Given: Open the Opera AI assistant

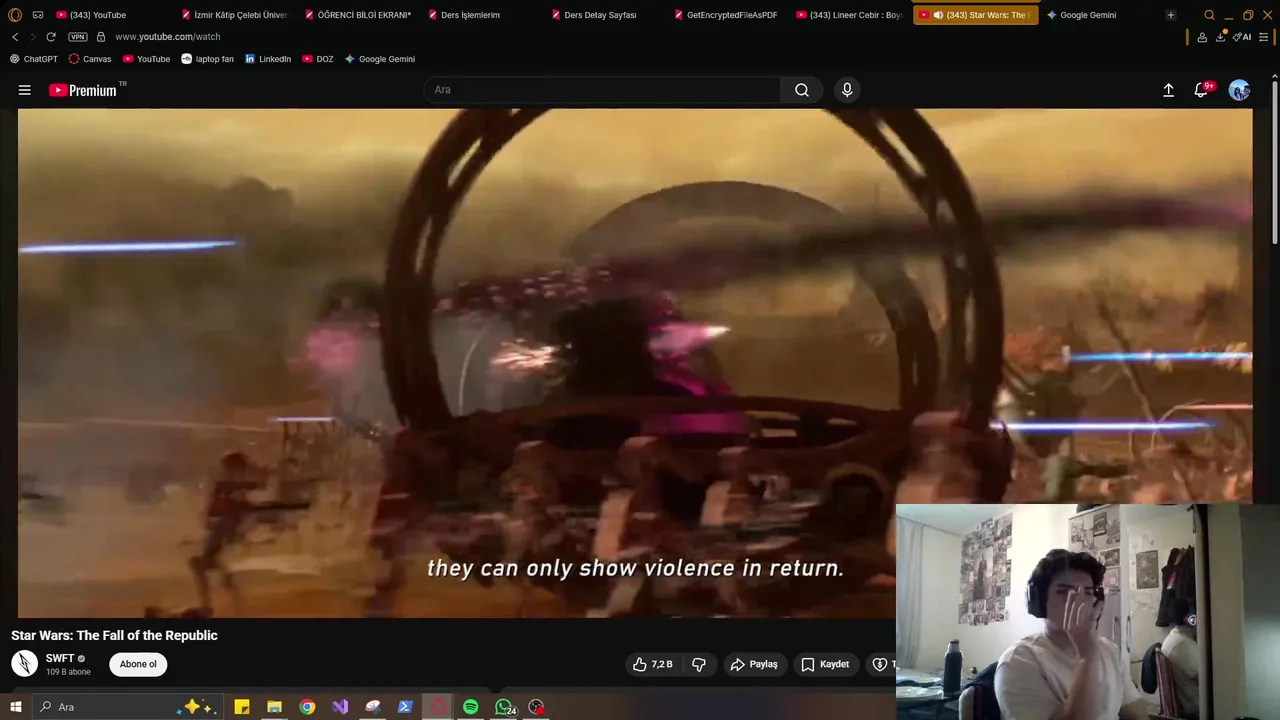Looking at the screenshot, I should pyautogui.click(x=1243, y=37).
